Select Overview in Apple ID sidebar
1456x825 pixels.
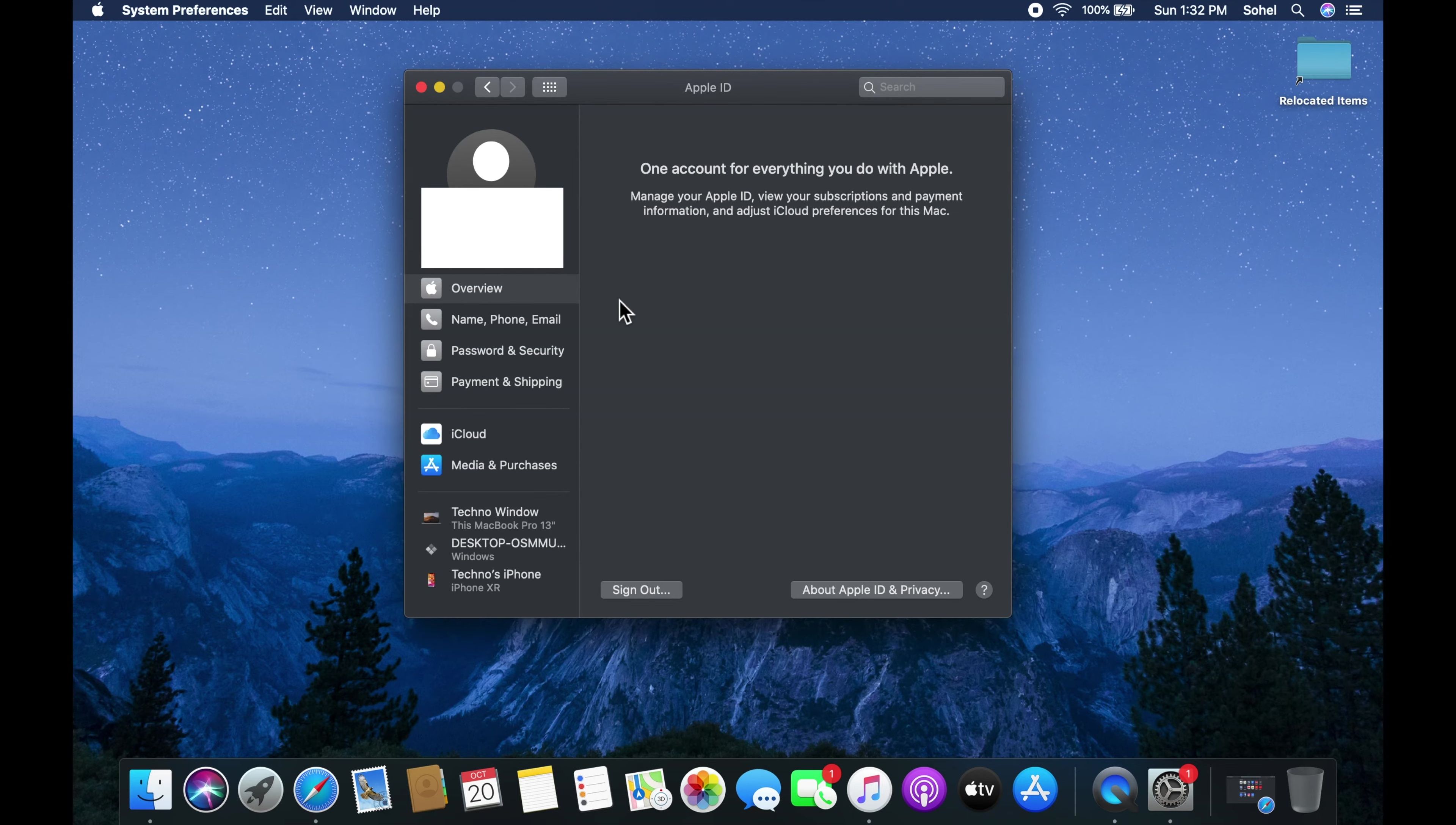pyautogui.click(x=492, y=289)
